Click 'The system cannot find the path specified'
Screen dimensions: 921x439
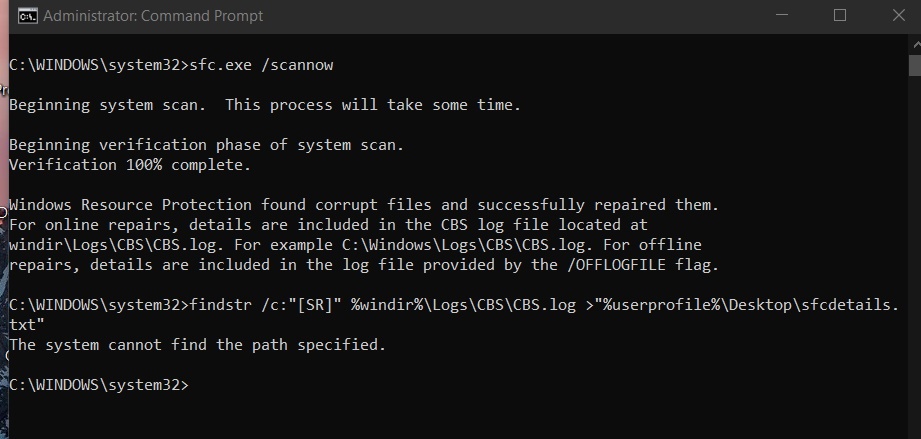pyautogui.click(x=197, y=345)
